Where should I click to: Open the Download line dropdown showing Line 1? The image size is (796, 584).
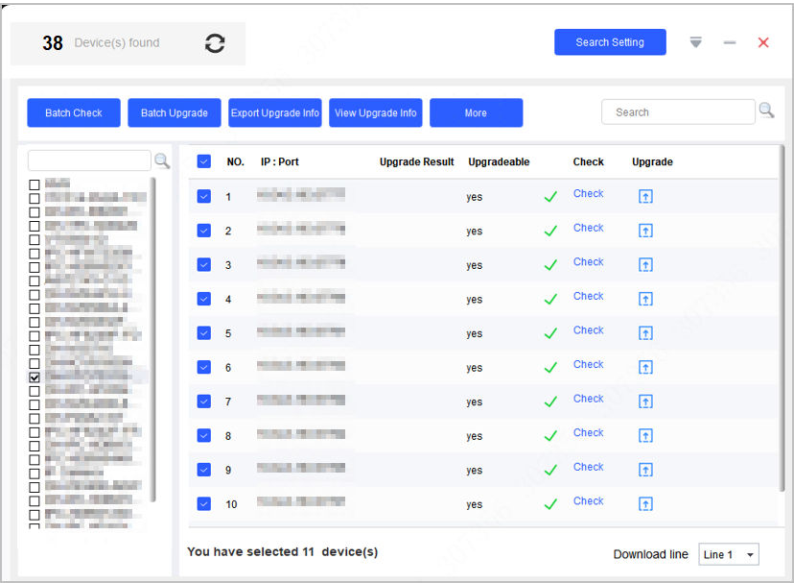(x=728, y=555)
